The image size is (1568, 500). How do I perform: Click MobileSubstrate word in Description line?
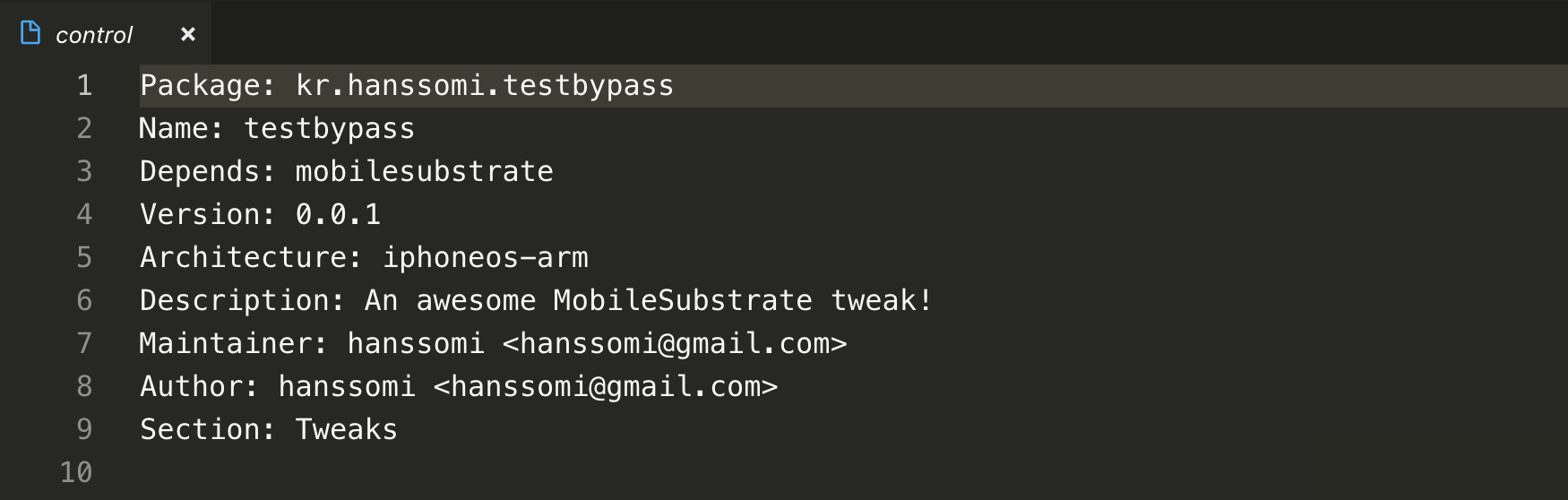683,300
